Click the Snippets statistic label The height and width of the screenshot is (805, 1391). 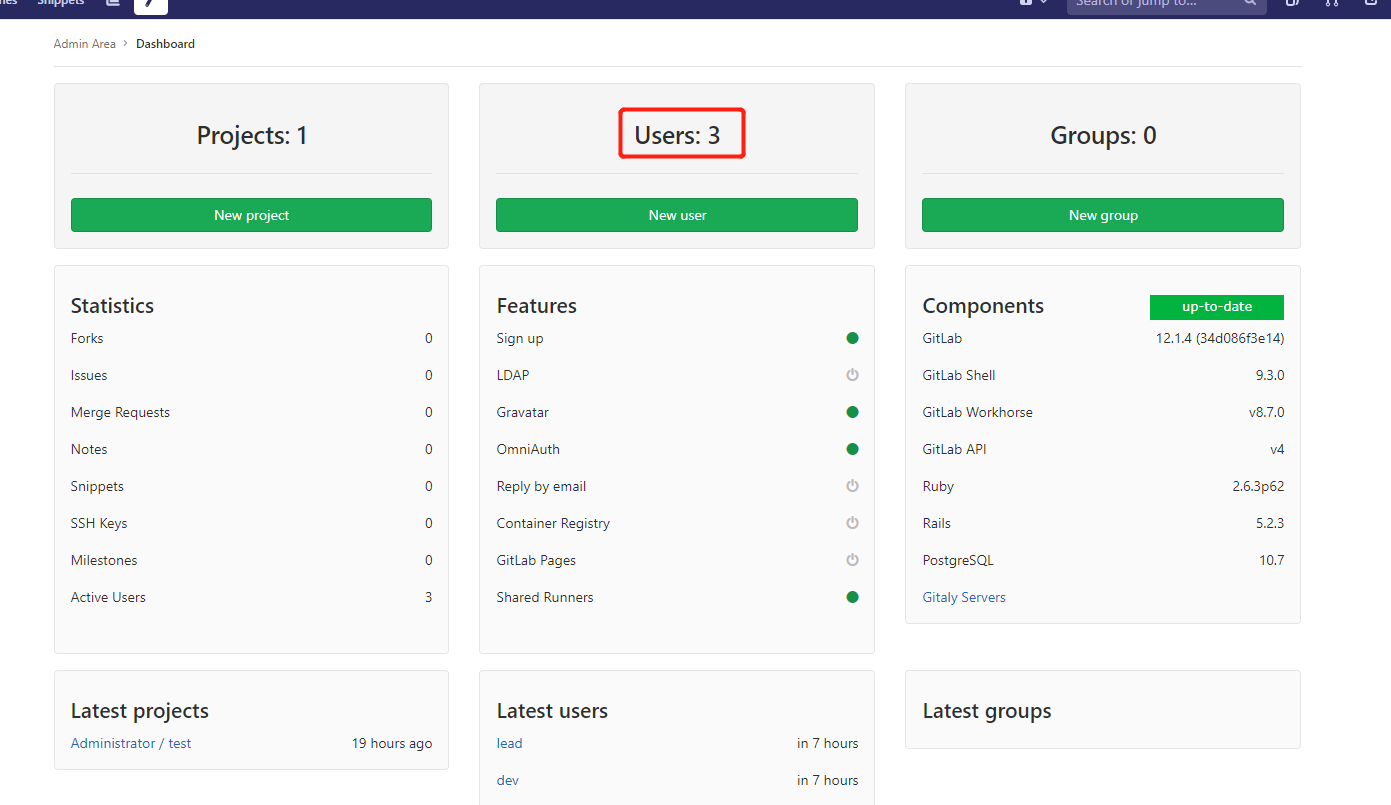click(x=97, y=486)
